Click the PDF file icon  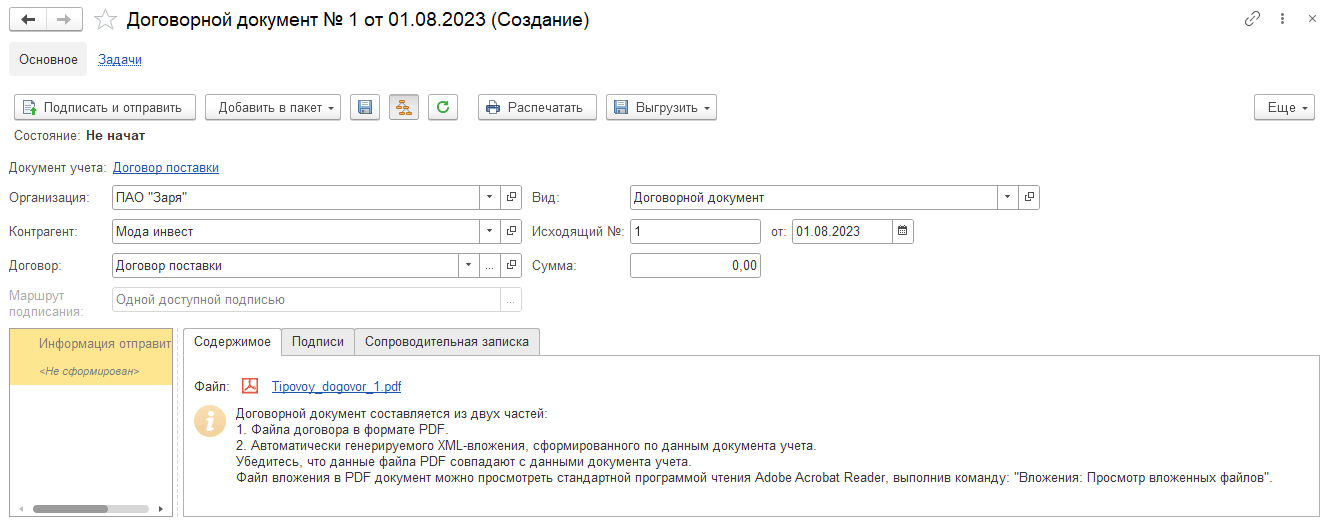click(x=250, y=387)
